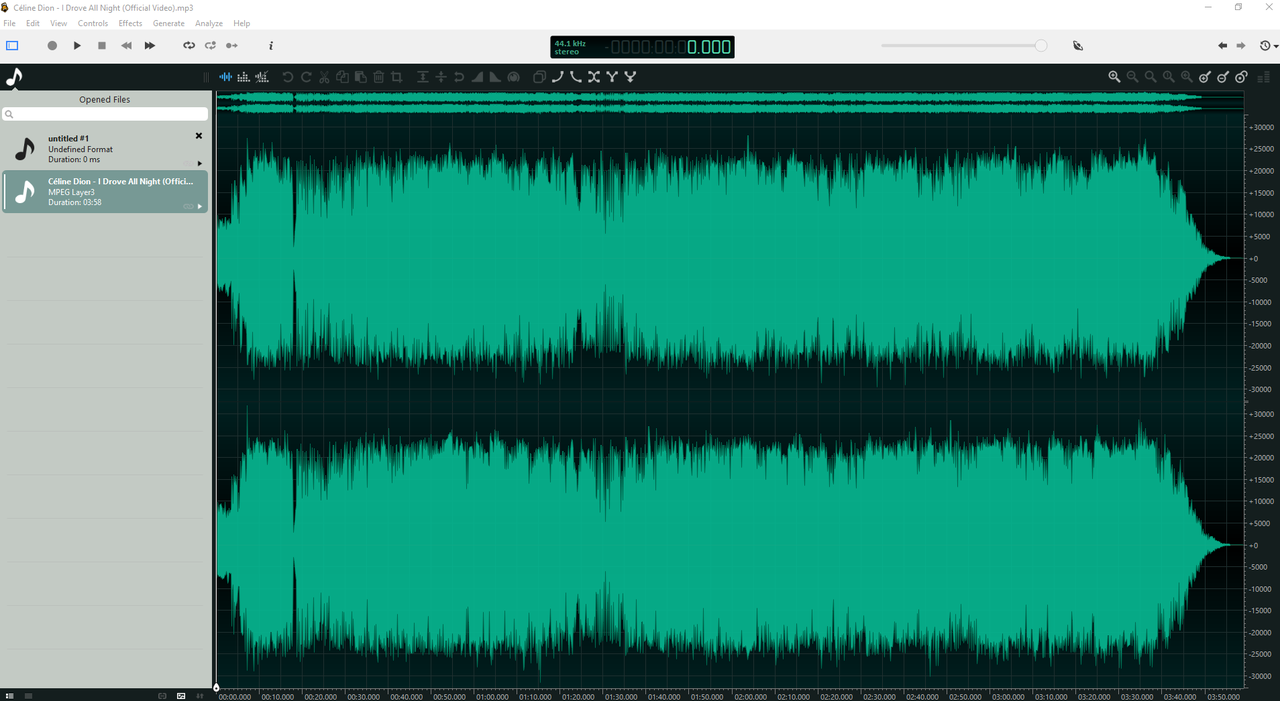Open the Effects menu
The height and width of the screenshot is (701, 1280).
point(130,23)
